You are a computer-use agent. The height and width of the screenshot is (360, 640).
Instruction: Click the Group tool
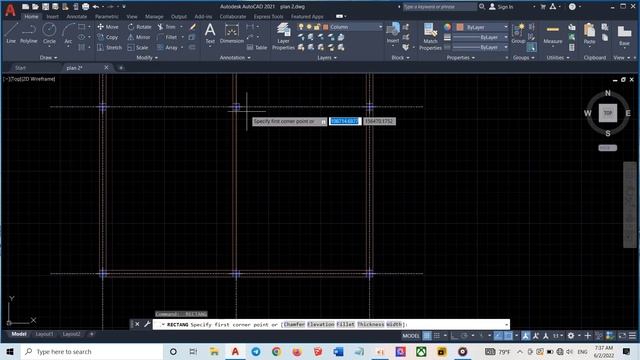click(518, 33)
